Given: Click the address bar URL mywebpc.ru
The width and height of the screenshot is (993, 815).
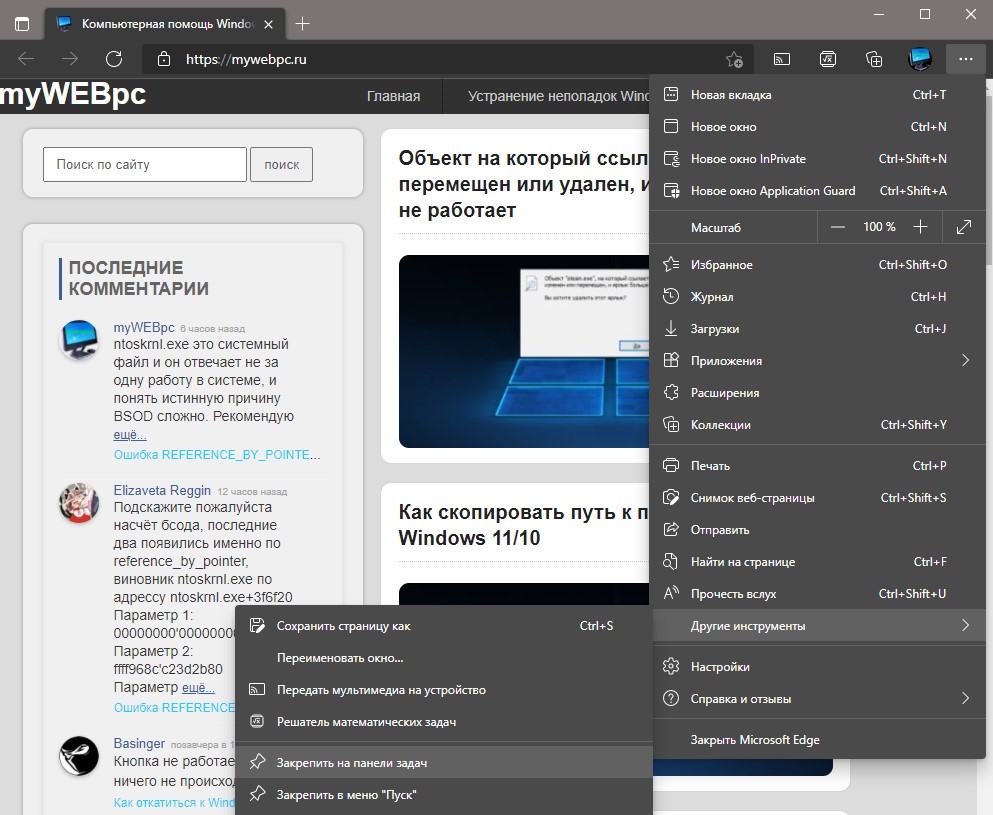Looking at the screenshot, I should click(x=246, y=60).
